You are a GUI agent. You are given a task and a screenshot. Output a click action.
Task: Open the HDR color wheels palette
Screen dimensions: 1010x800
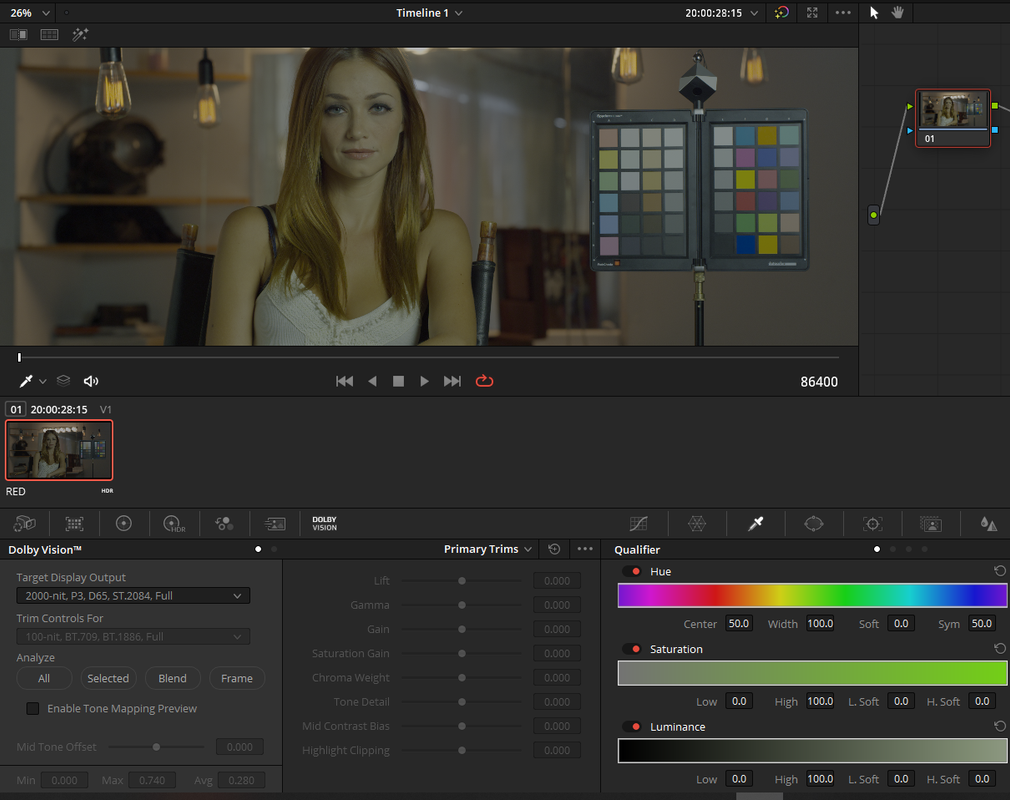pos(174,524)
